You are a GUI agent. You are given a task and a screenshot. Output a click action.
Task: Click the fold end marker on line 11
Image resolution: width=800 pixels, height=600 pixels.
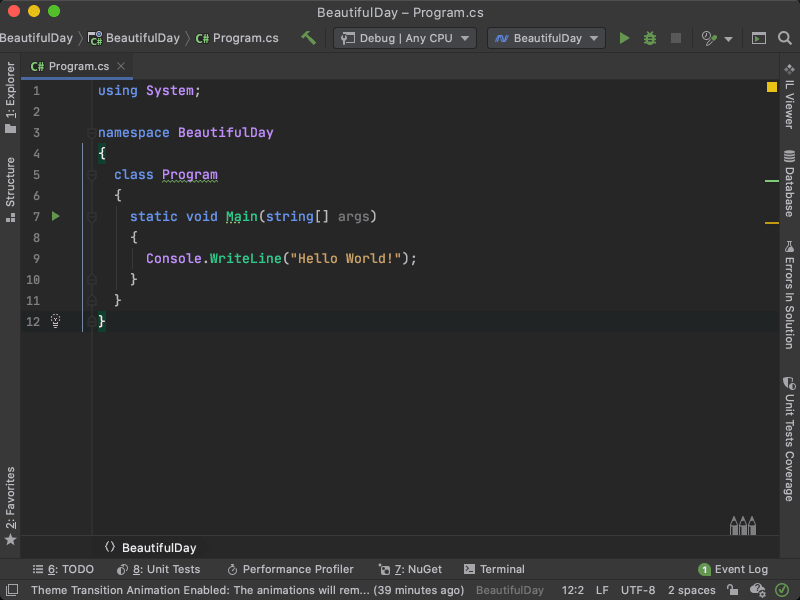click(x=92, y=300)
